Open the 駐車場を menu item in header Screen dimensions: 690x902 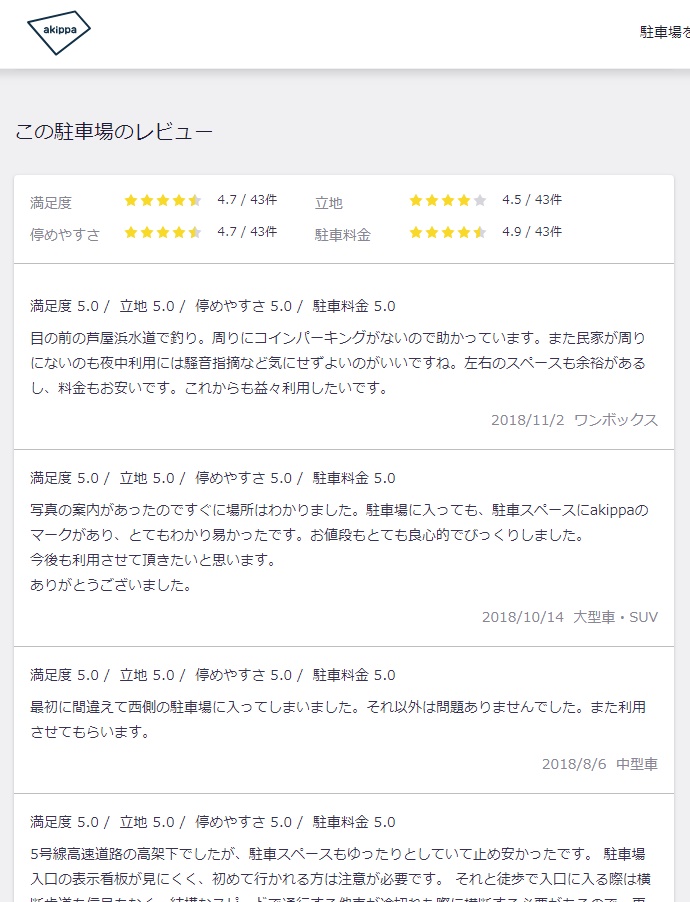[664, 32]
